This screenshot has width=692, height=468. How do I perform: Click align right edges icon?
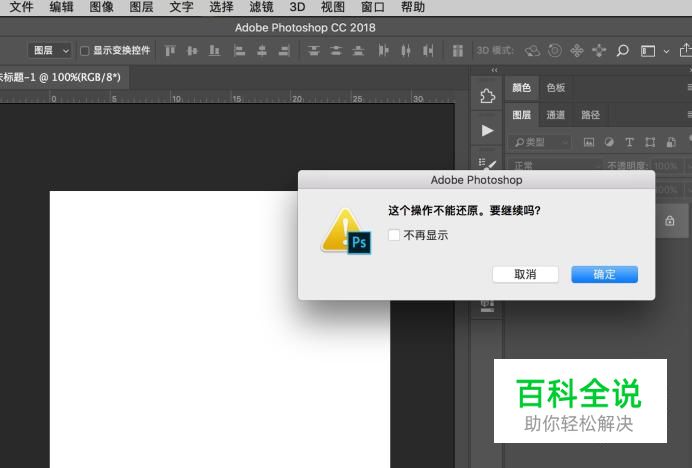pos(284,51)
